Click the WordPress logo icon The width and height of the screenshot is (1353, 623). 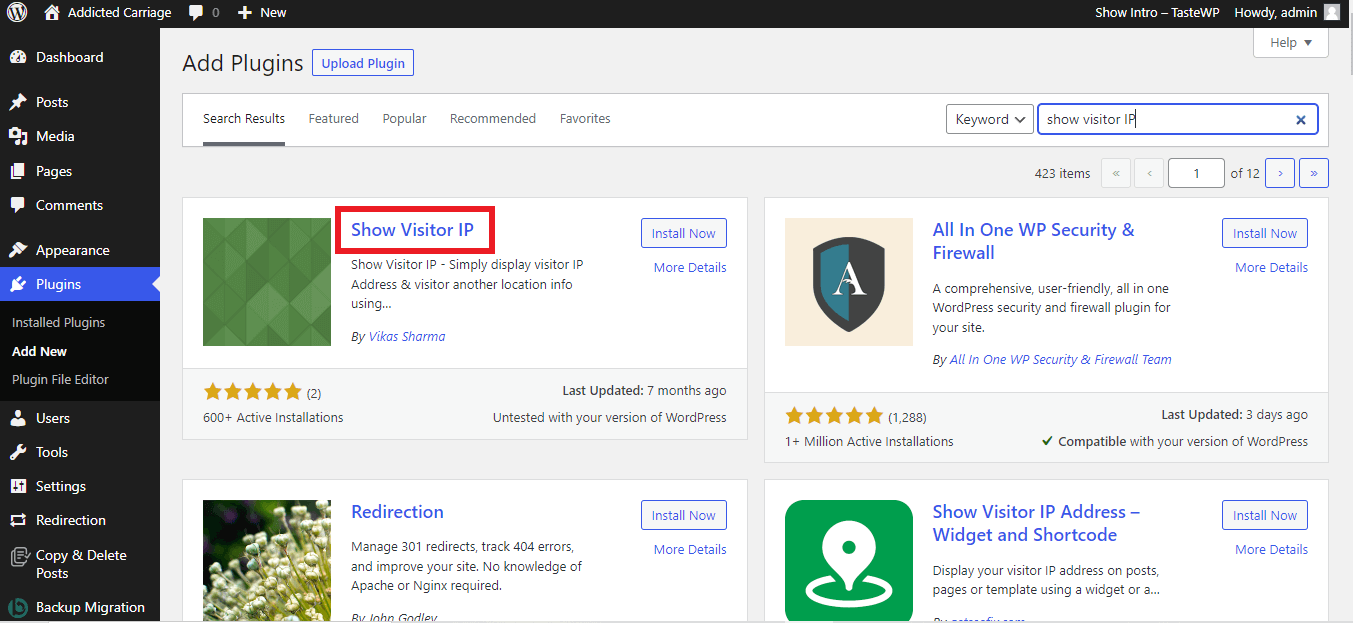[x=17, y=13]
